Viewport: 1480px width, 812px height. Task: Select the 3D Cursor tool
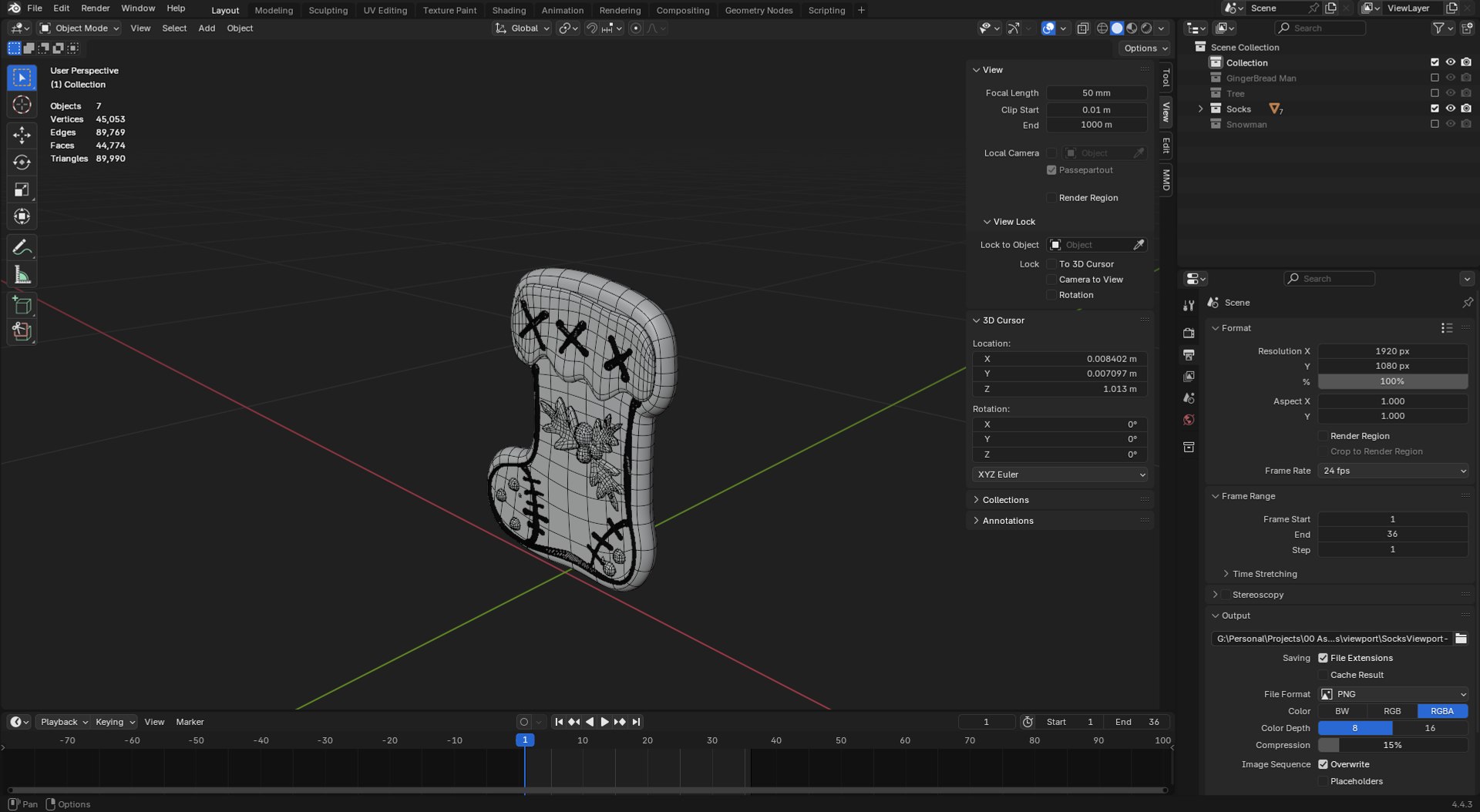coord(22,105)
